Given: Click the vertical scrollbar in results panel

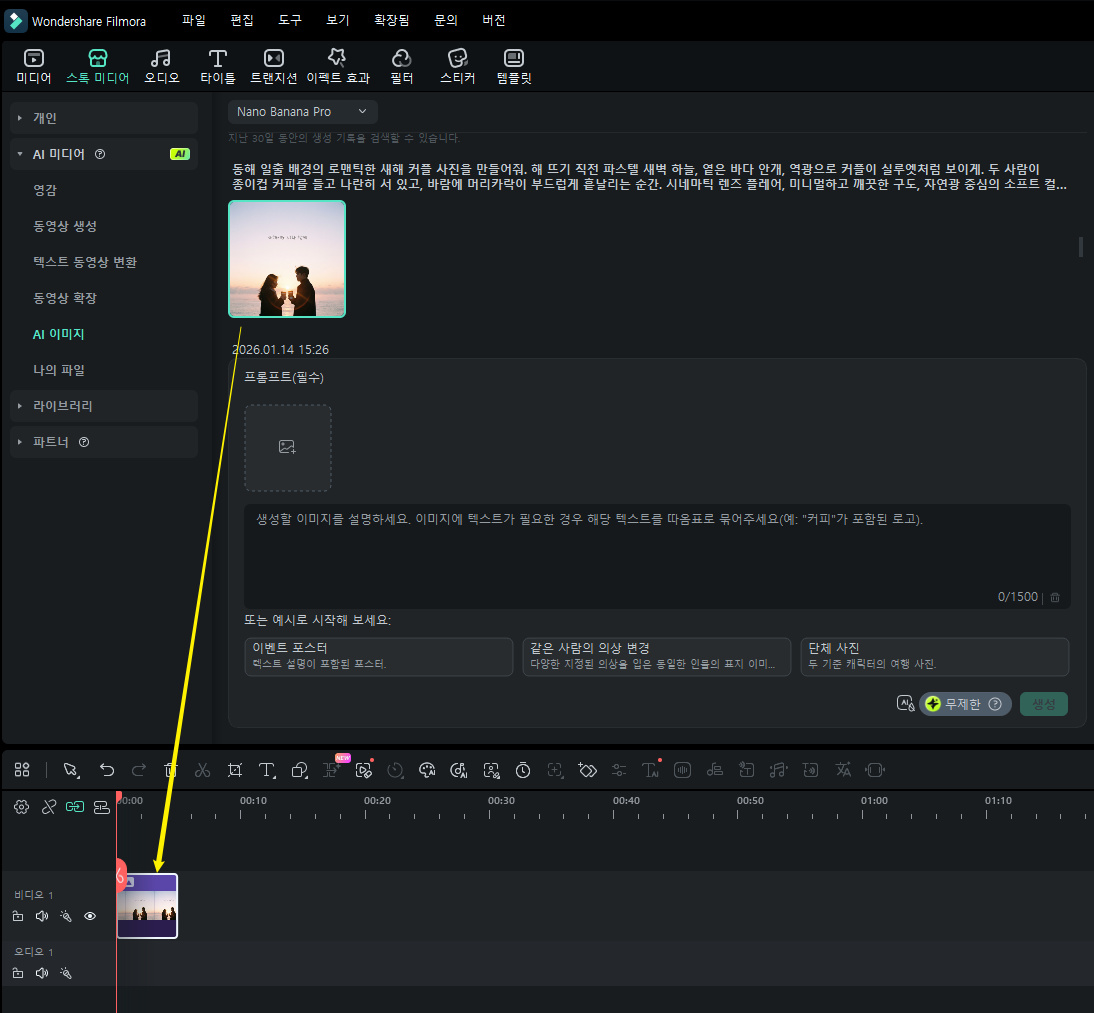Looking at the screenshot, I should click(x=1081, y=247).
